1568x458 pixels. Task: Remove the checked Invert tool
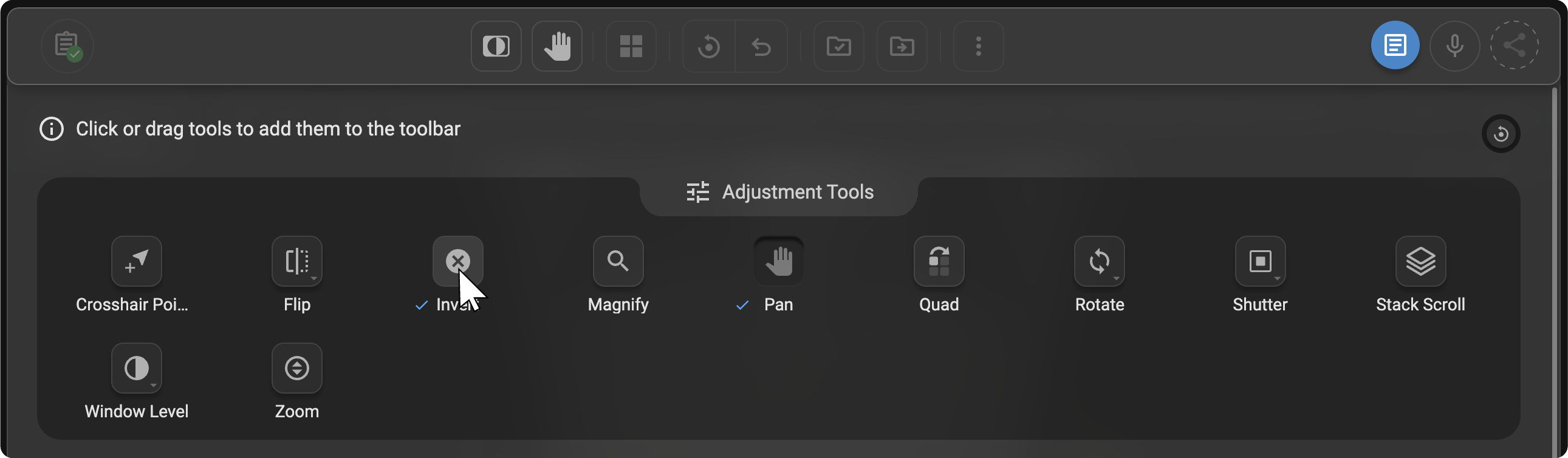pyautogui.click(x=457, y=261)
